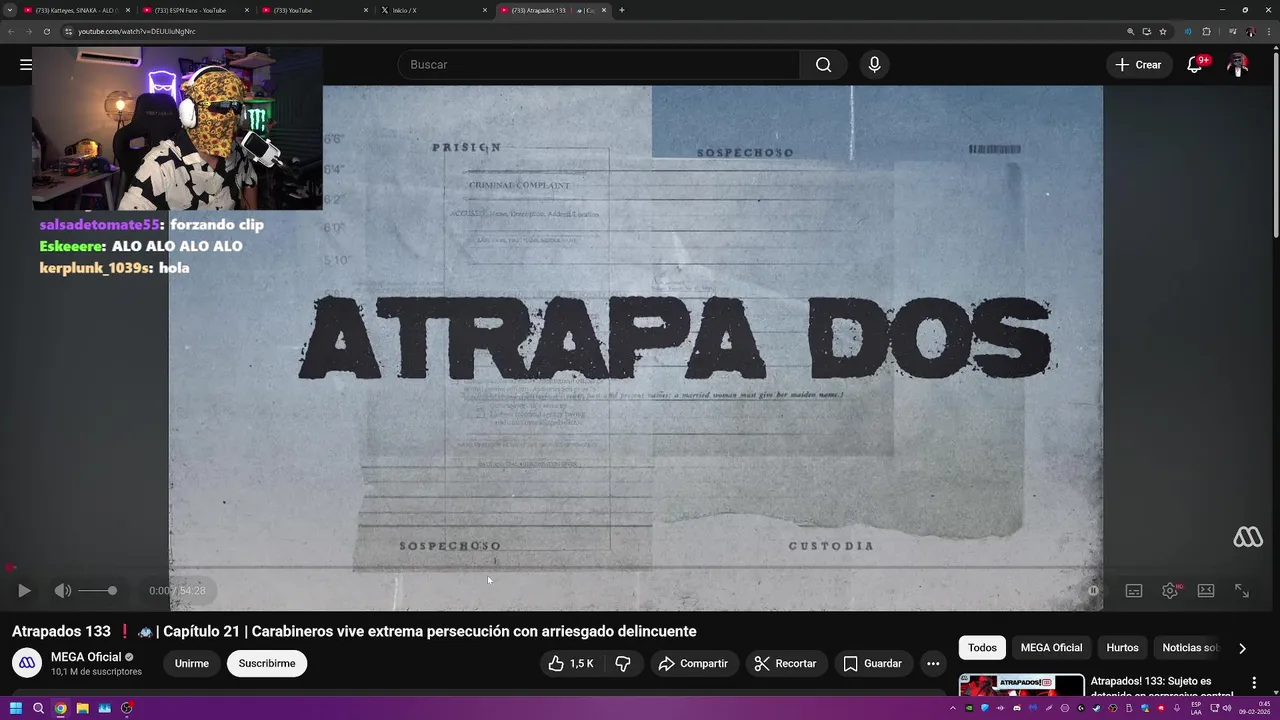This screenshot has width=1280, height=720.
Task: Save the video with Guardar
Action: click(x=872, y=663)
